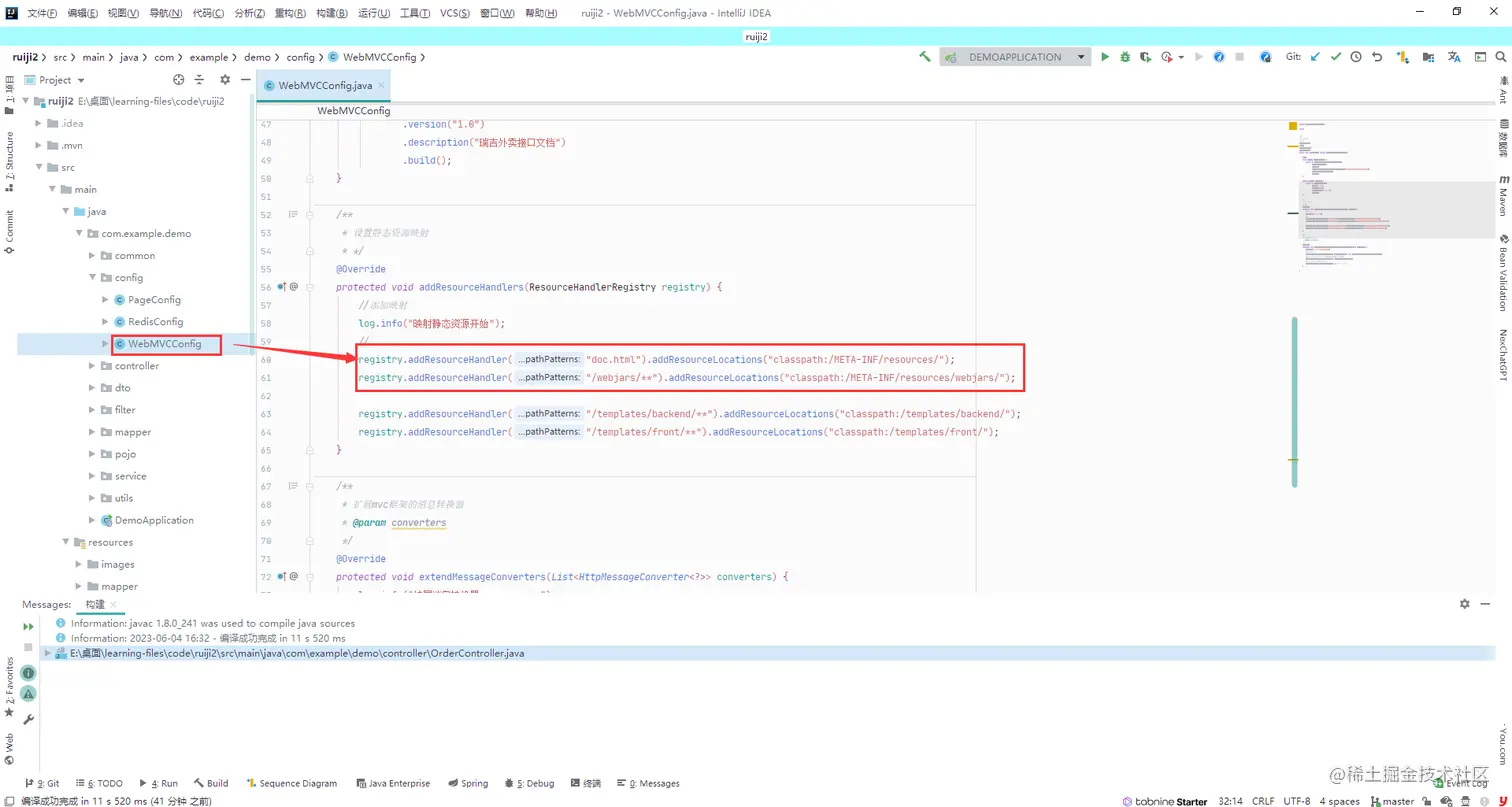Open the Git tool window button
The image size is (1512, 807).
43,783
